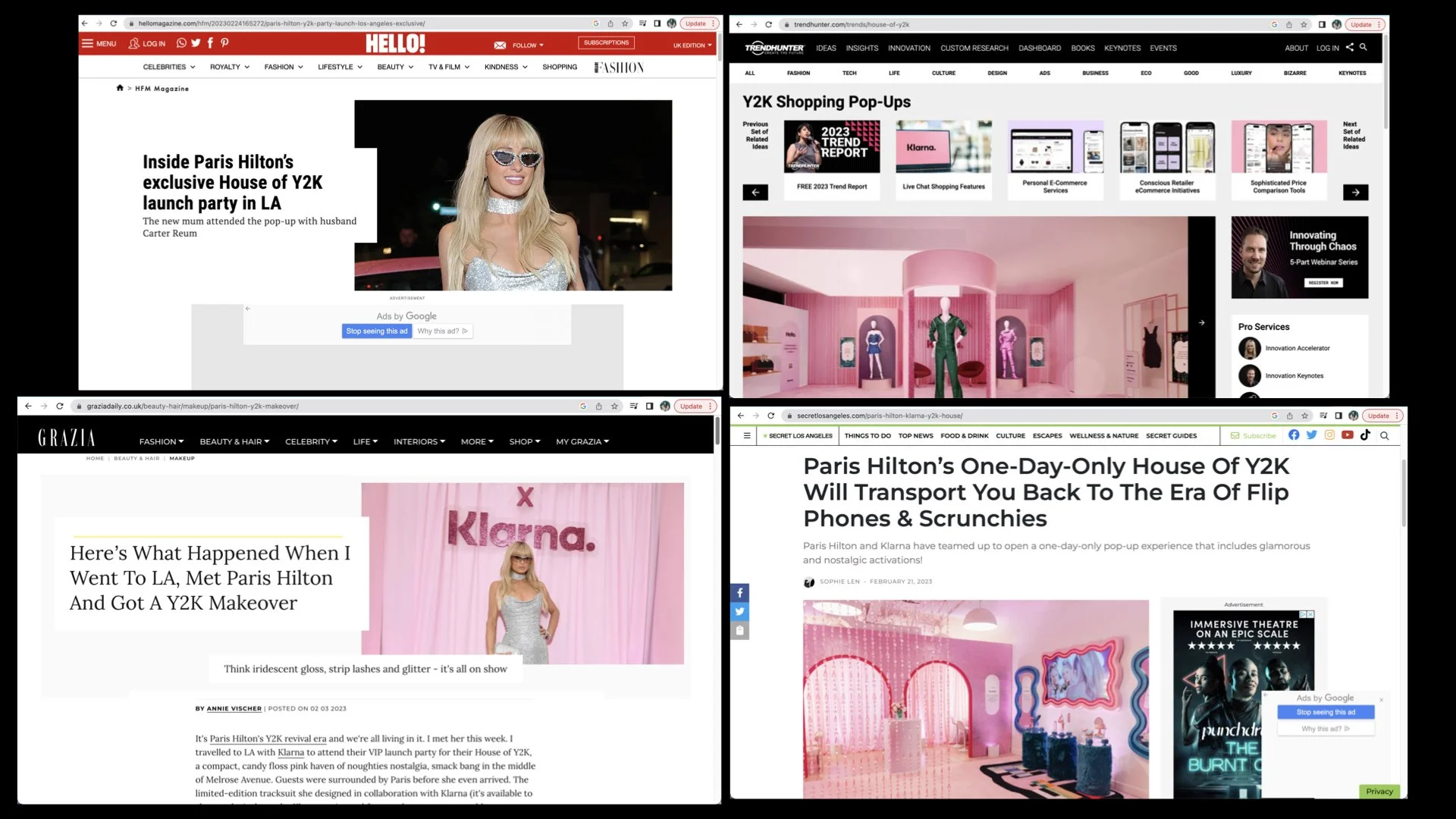Click the Pinterest icon on the HELLO! header
The image size is (1456, 819).
[224, 43]
